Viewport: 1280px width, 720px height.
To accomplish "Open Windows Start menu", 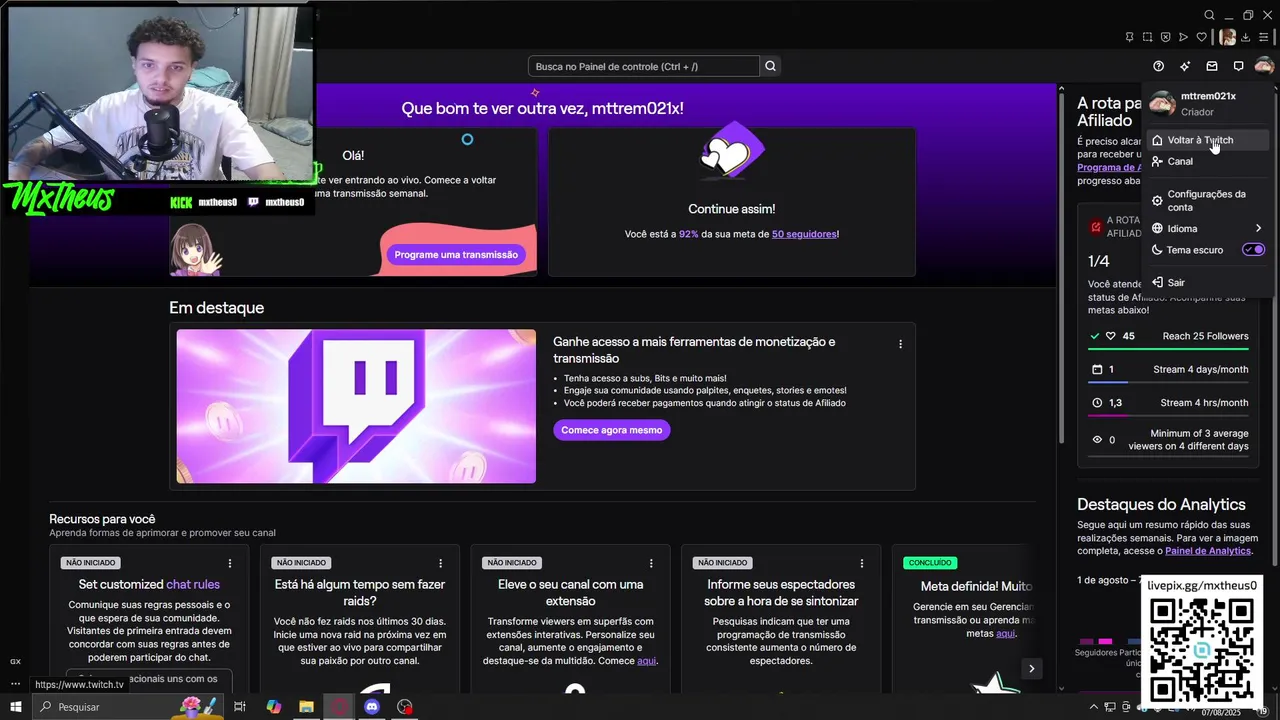I will point(15,707).
